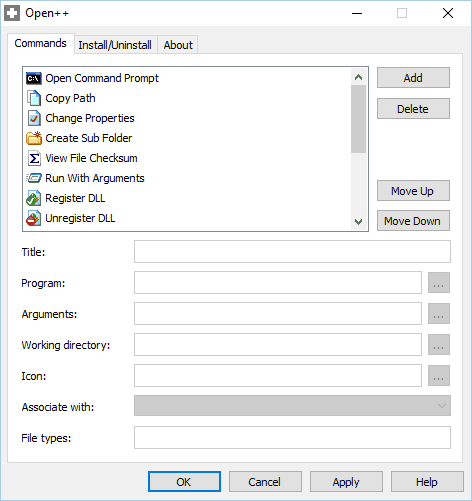Image resolution: width=472 pixels, height=501 pixels.
Task: Click the Create Sub Folder icon
Action: click(x=34, y=138)
